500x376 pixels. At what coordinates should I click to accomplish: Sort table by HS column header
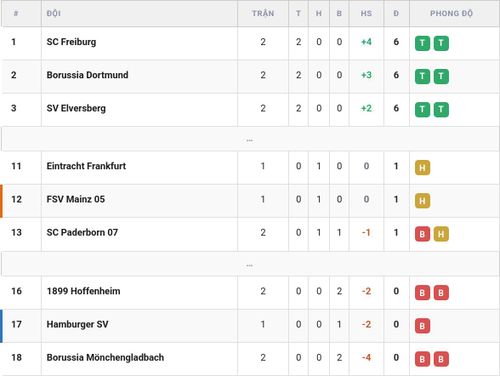[x=366, y=13]
